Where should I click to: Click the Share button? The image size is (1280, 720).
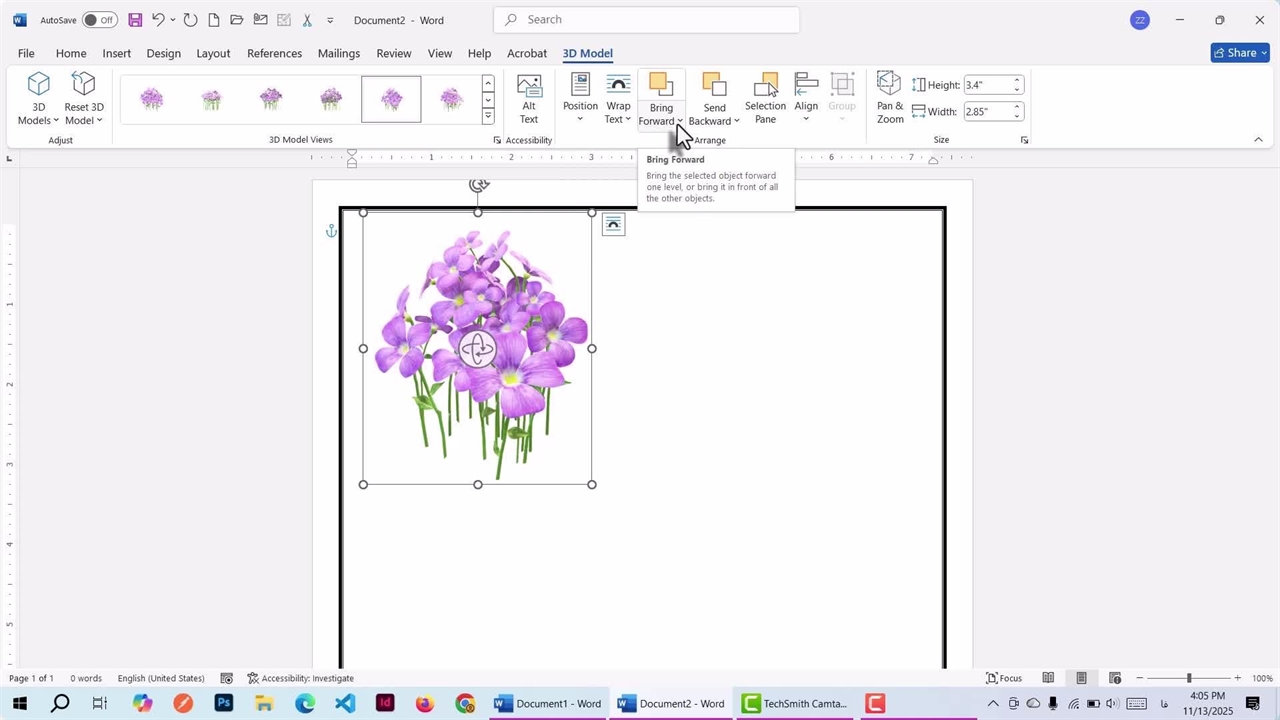[x=1239, y=53]
